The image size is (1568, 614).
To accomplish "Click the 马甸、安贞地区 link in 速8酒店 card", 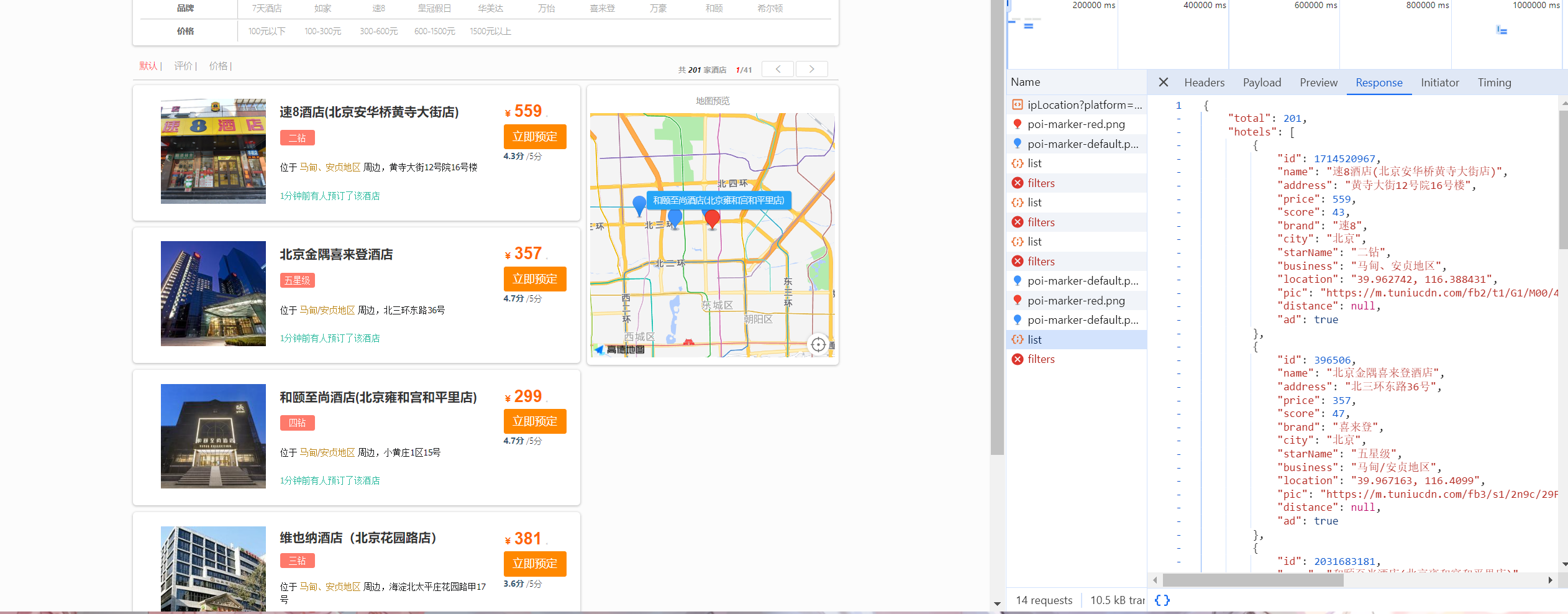I will coord(330,167).
